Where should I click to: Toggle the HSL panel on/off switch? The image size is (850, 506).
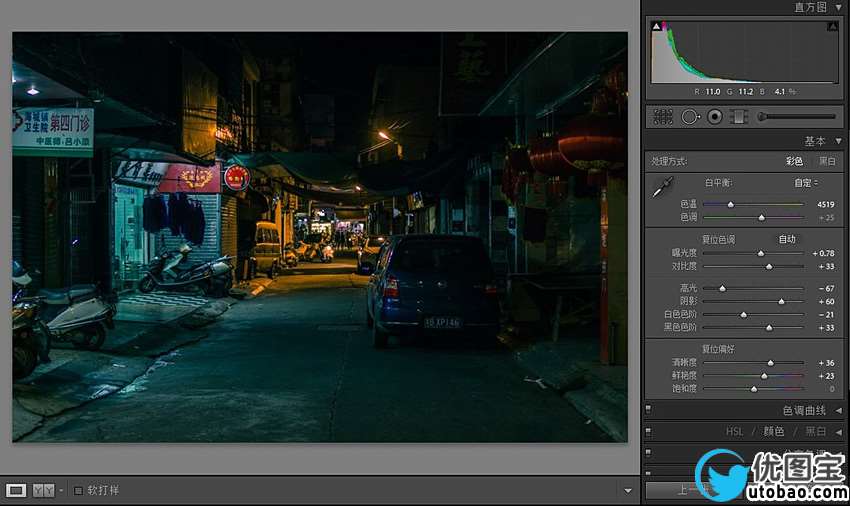[x=648, y=431]
